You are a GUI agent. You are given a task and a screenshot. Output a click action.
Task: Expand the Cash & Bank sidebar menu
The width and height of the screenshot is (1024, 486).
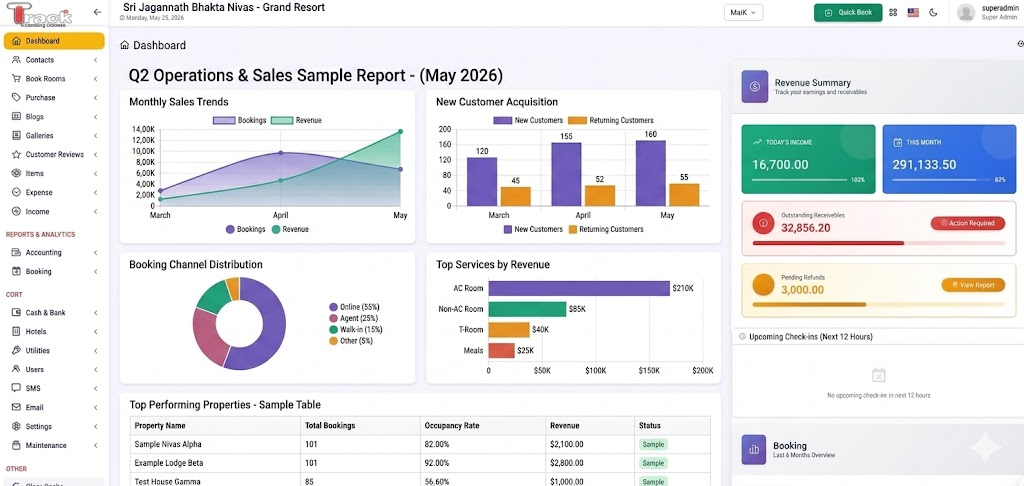point(54,312)
